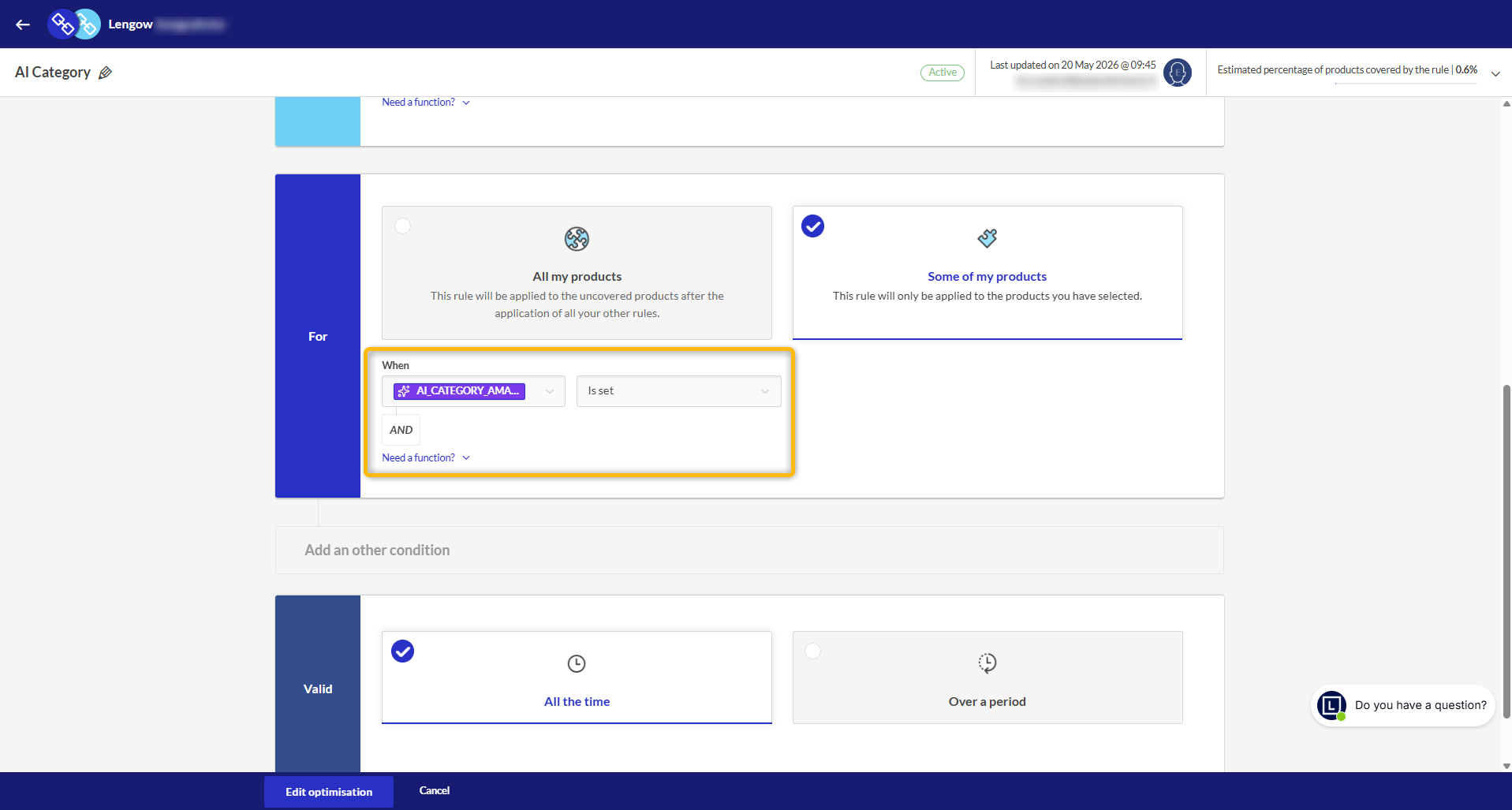Screen dimensions: 1512x810
Task: Toggle the Some of my products checkmark
Action: tap(812, 226)
